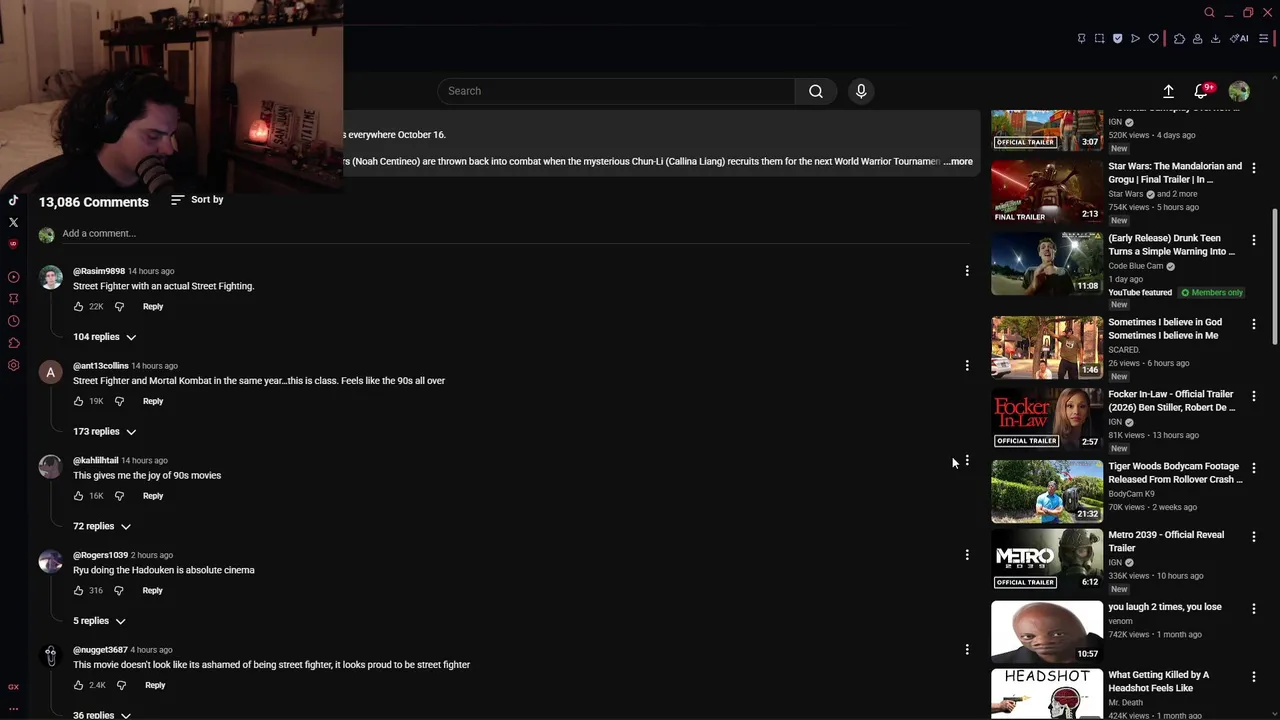1280x720 pixels.
Task: Open the AI assistant toolbar button
Action: [x=1239, y=39]
